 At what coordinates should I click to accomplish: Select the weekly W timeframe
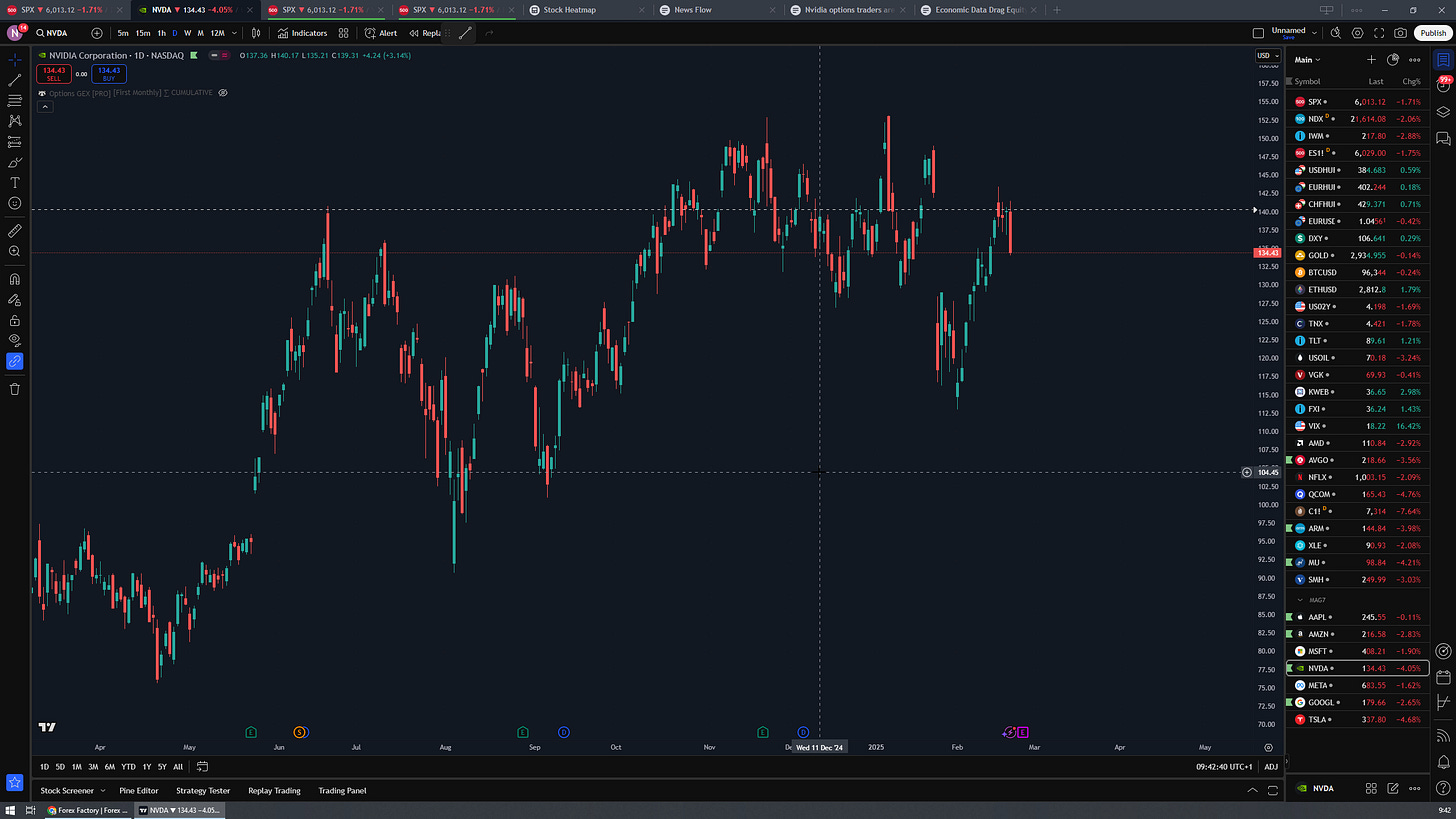tap(187, 33)
